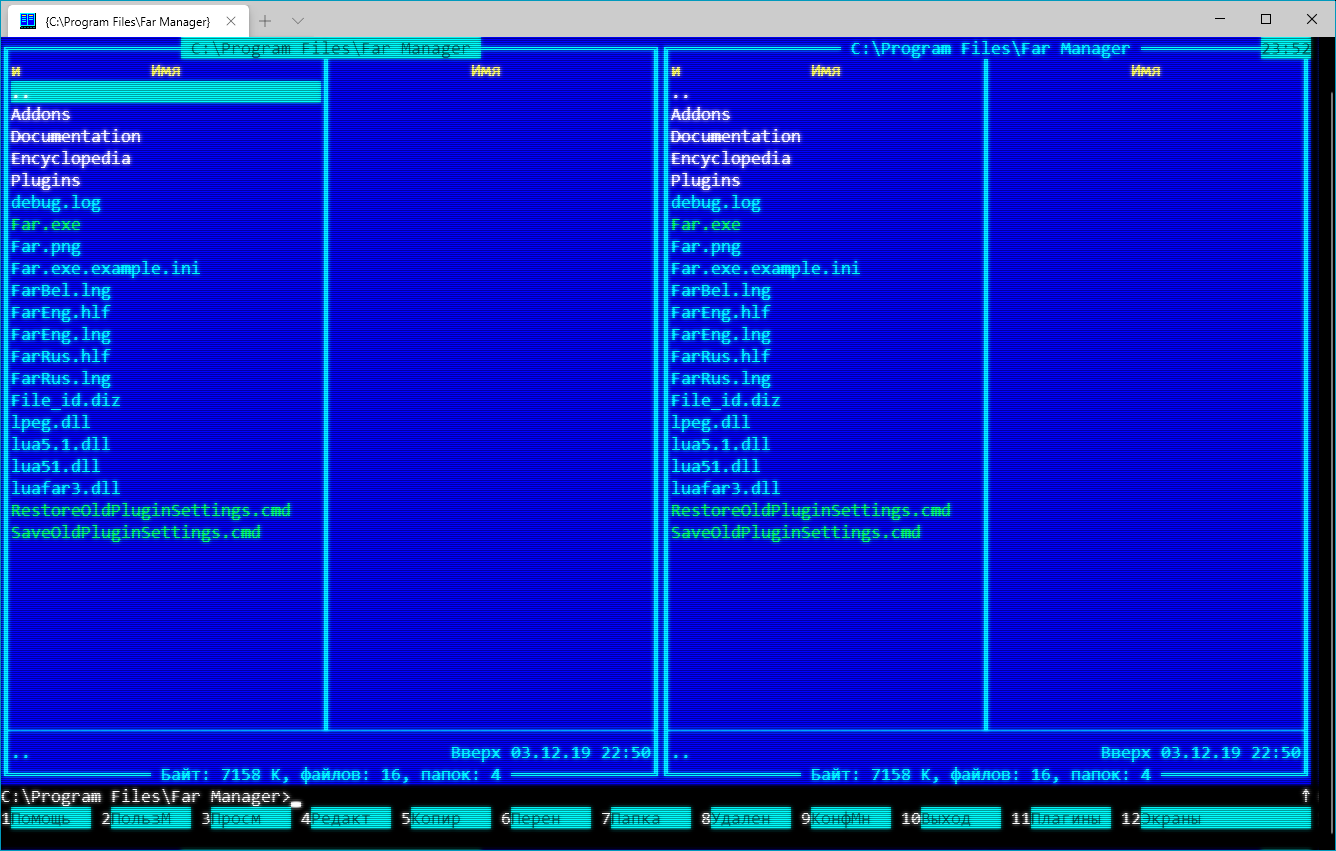Click left panel Байт status line

[x=331, y=774]
